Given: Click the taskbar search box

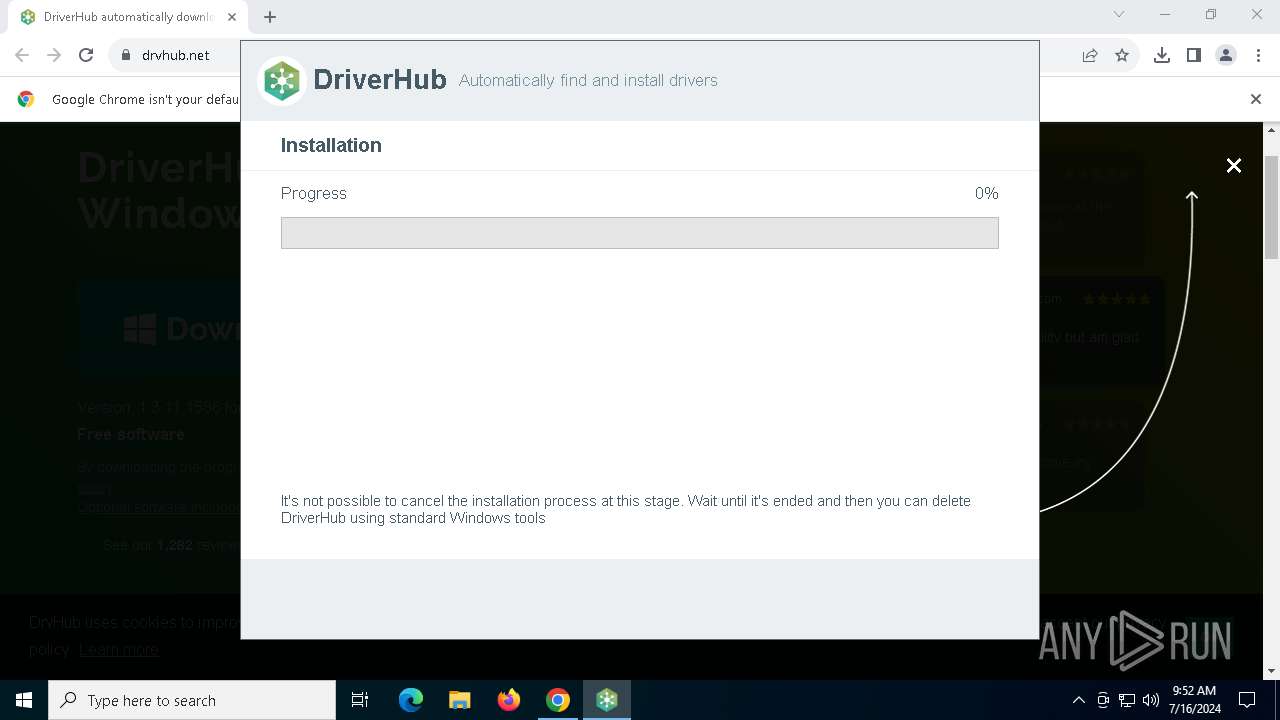Looking at the screenshot, I should tap(192, 700).
